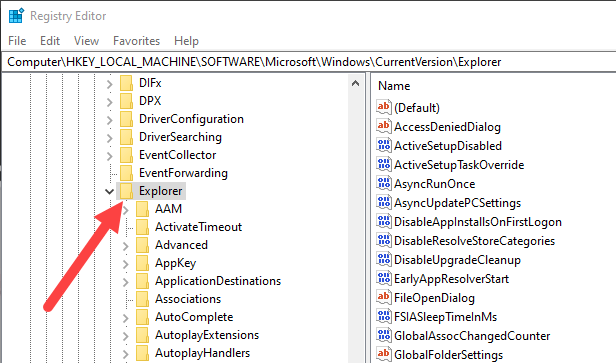Click the AccessDeniedDialog string value icon
The image size is (616, 363).
[x=383, y=126]
